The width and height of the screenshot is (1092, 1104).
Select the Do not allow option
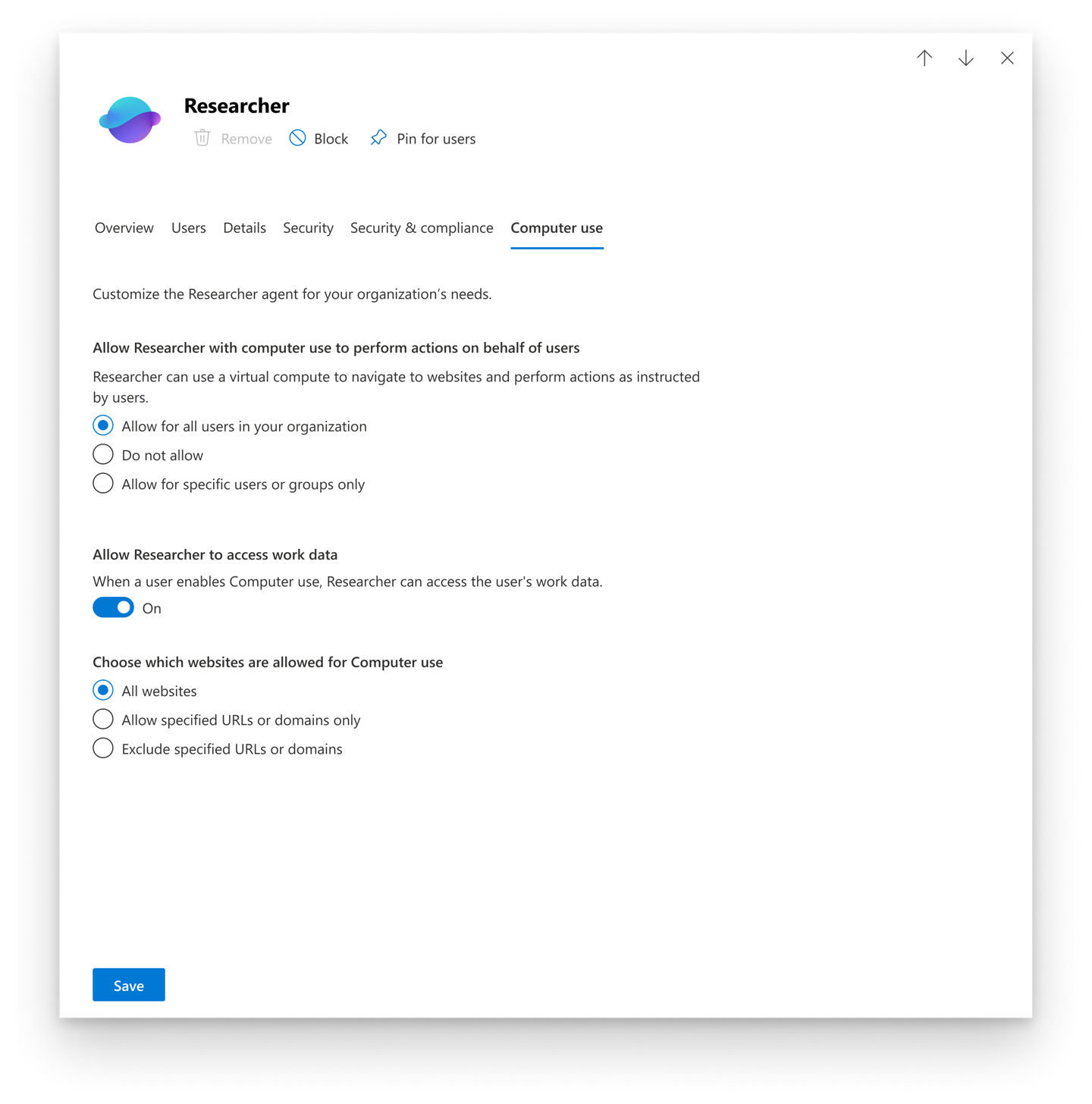[103, 455]
